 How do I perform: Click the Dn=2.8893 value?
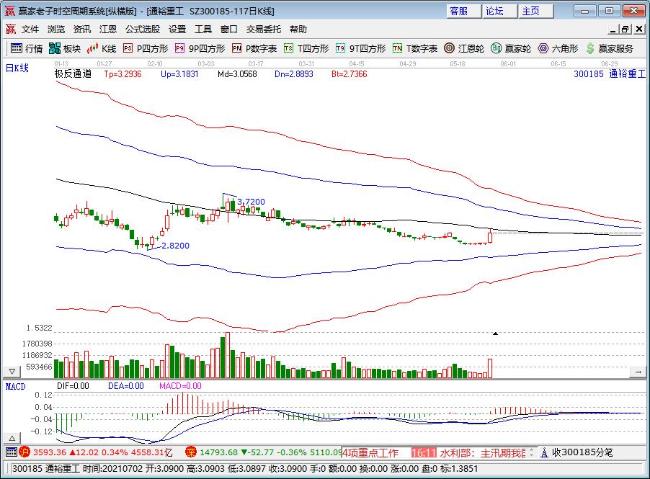click(x=294, y=74)
